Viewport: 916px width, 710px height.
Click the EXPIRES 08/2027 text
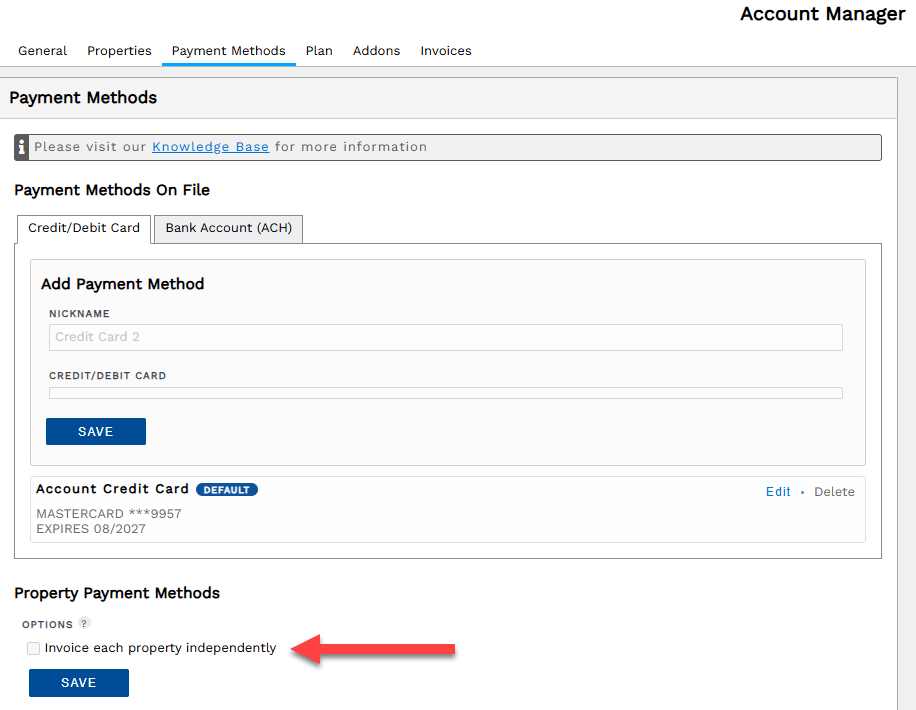pos(91,529)
